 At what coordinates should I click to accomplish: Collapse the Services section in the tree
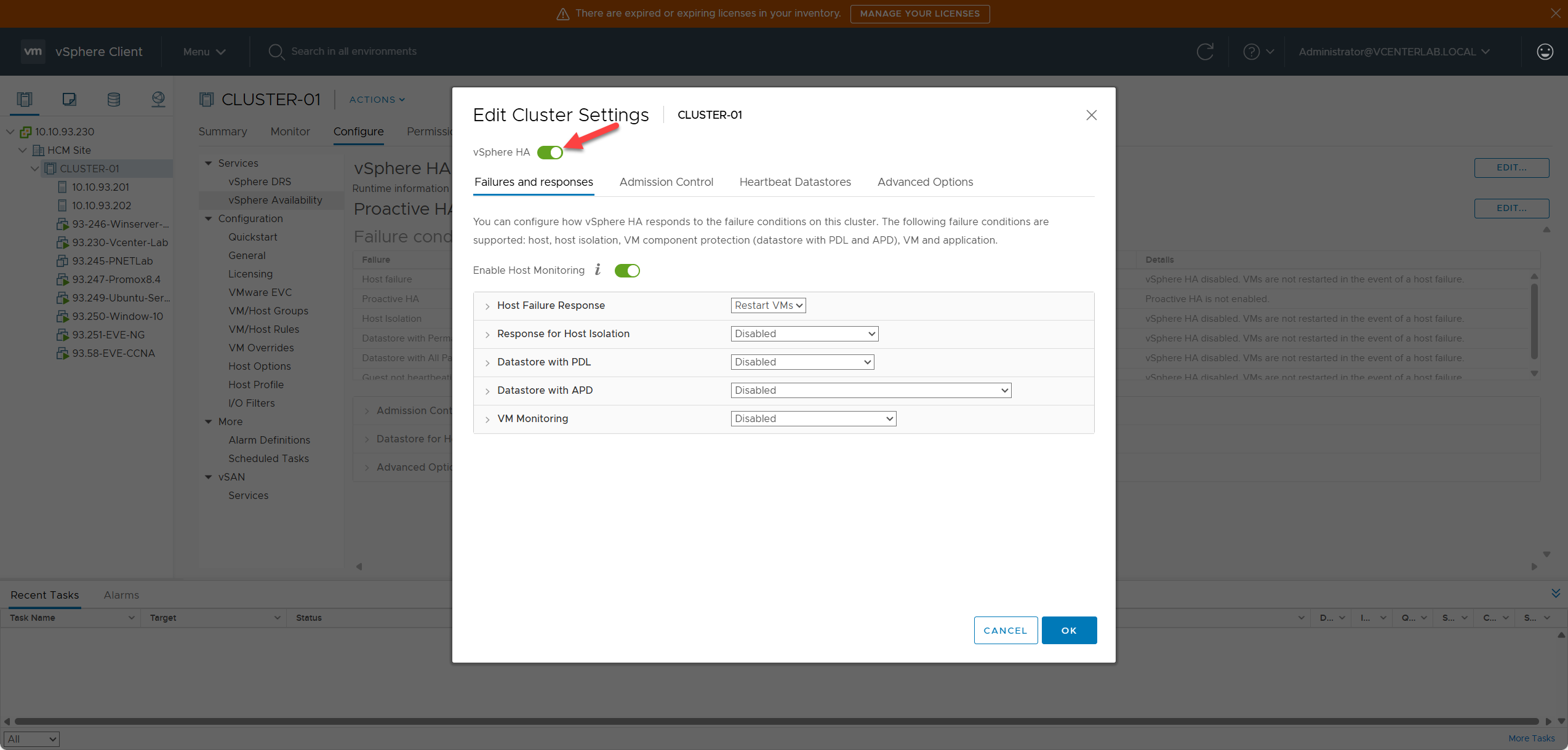pos(208,162)
